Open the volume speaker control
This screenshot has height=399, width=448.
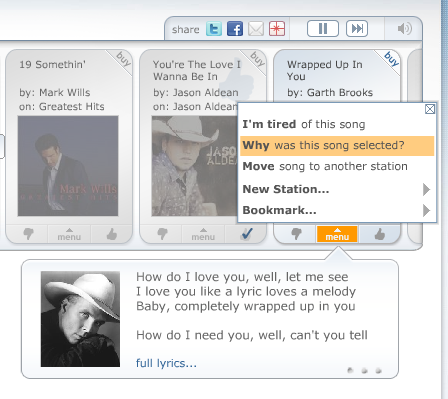point(405,29)
